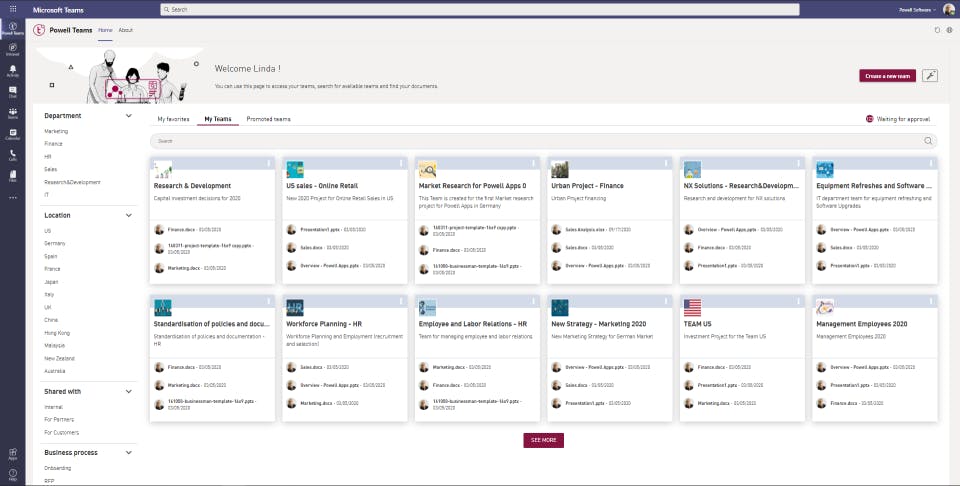Screen dimensions: 960x486
Task: Filter by New Zealand location
Action: click(x=59, y=359)
